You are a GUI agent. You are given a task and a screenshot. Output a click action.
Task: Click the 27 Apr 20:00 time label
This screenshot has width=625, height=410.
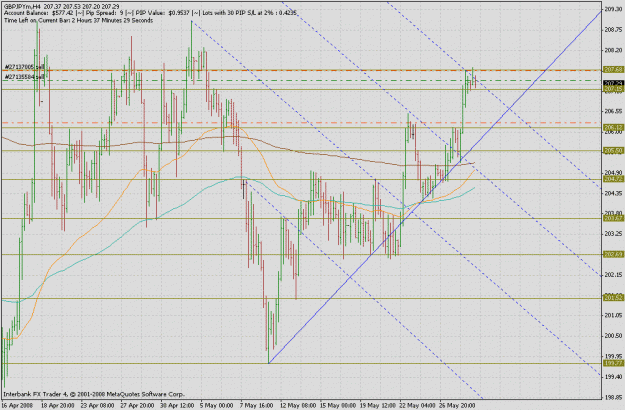point(138,406)
